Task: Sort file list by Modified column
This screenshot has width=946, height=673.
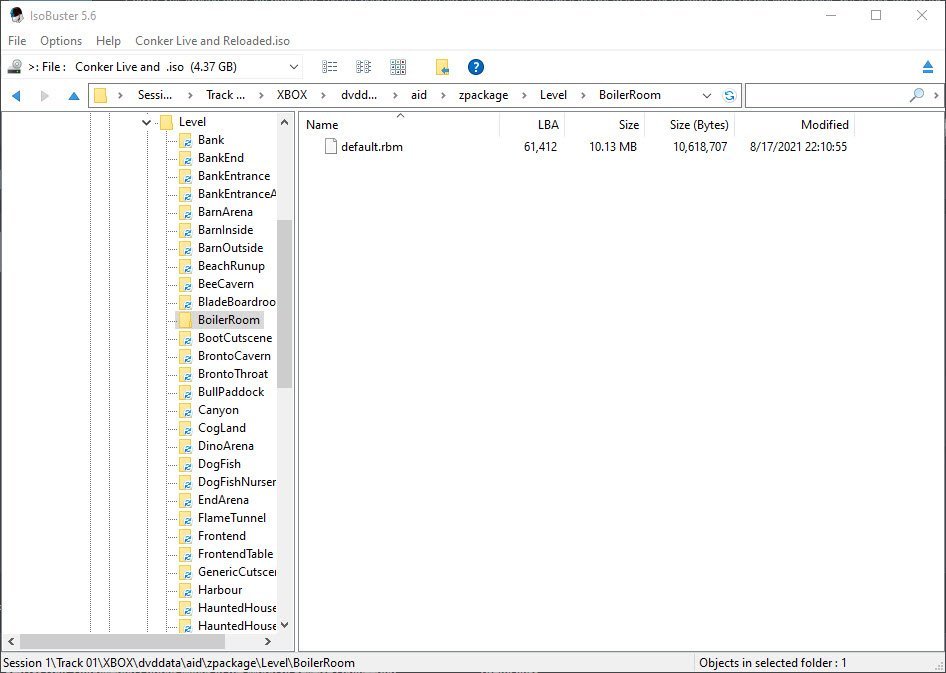Action: (824, 125)
